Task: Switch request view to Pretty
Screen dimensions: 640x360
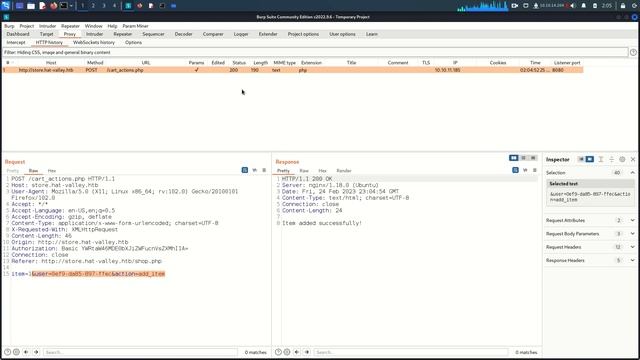Action: point(13,171)
